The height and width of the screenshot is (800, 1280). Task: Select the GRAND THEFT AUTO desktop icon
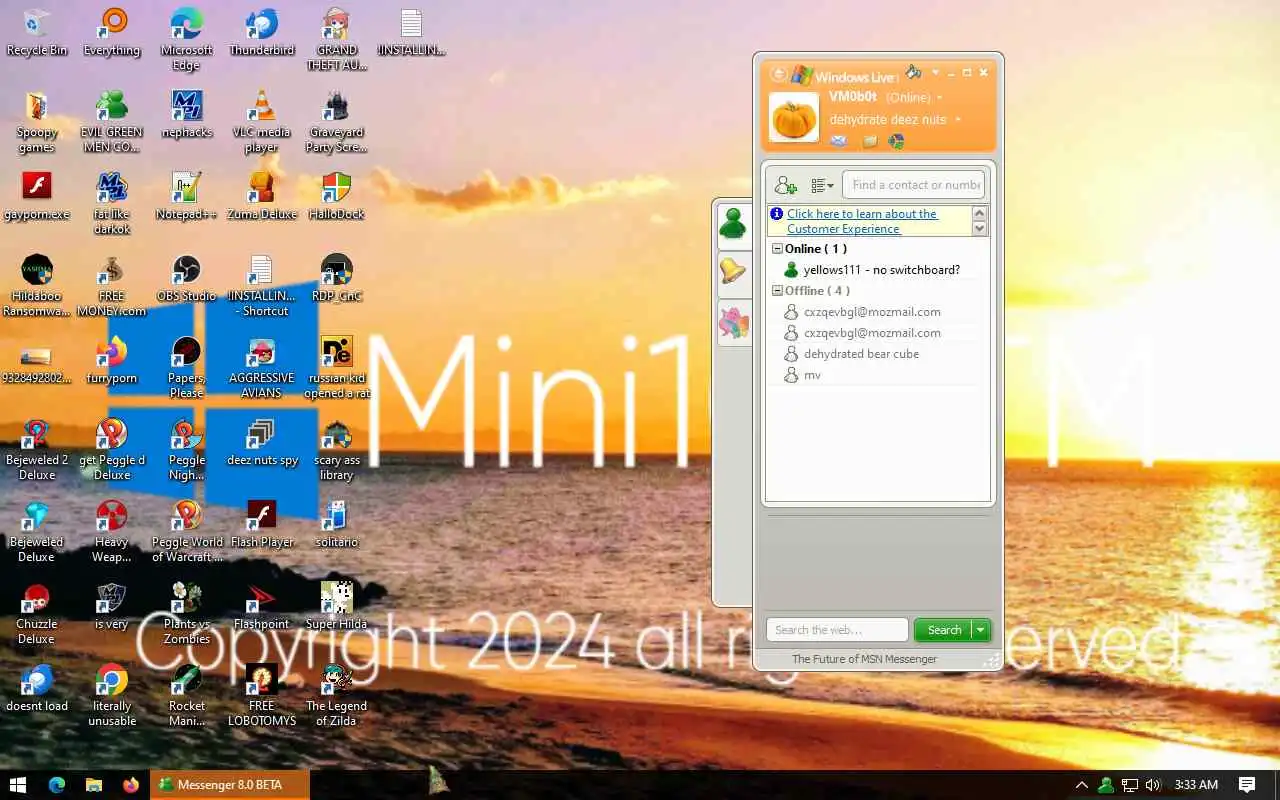pos(337,39)
